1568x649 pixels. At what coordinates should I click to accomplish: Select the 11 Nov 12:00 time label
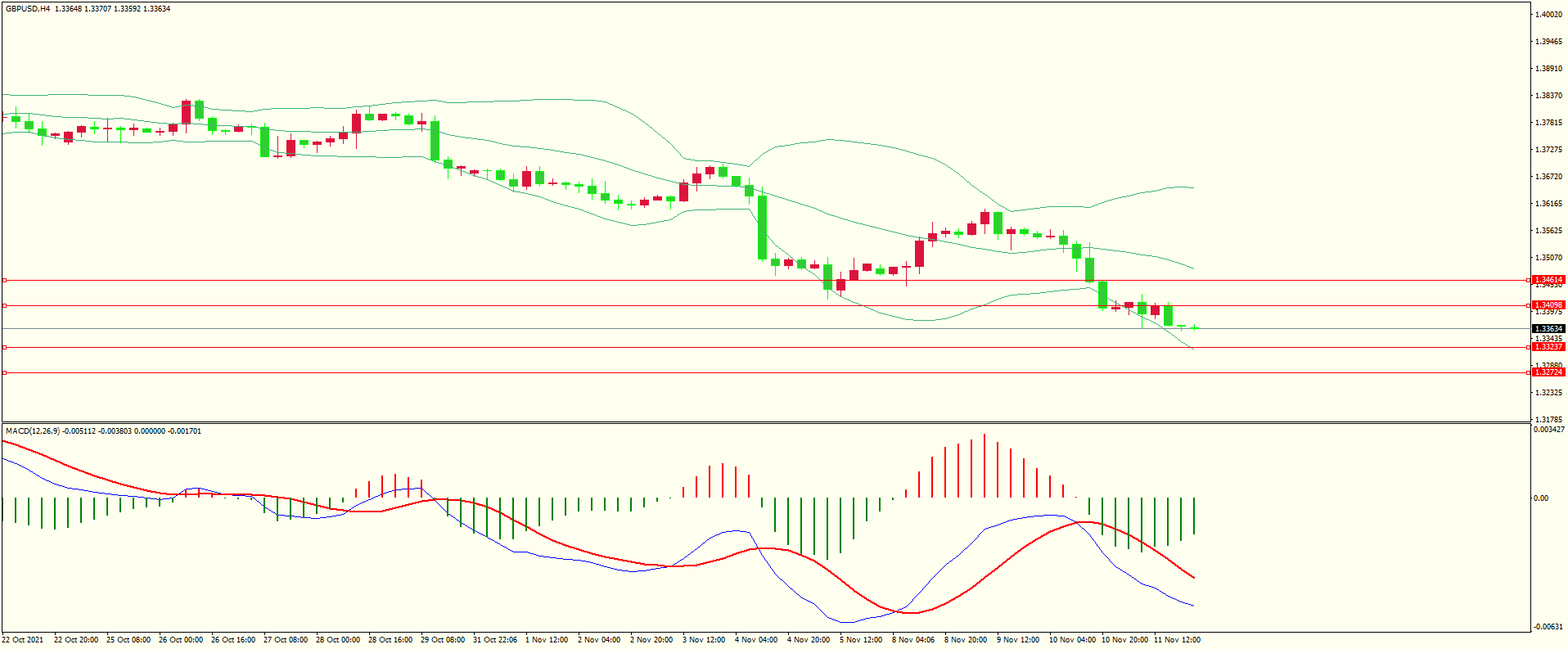click(1177, 640)
